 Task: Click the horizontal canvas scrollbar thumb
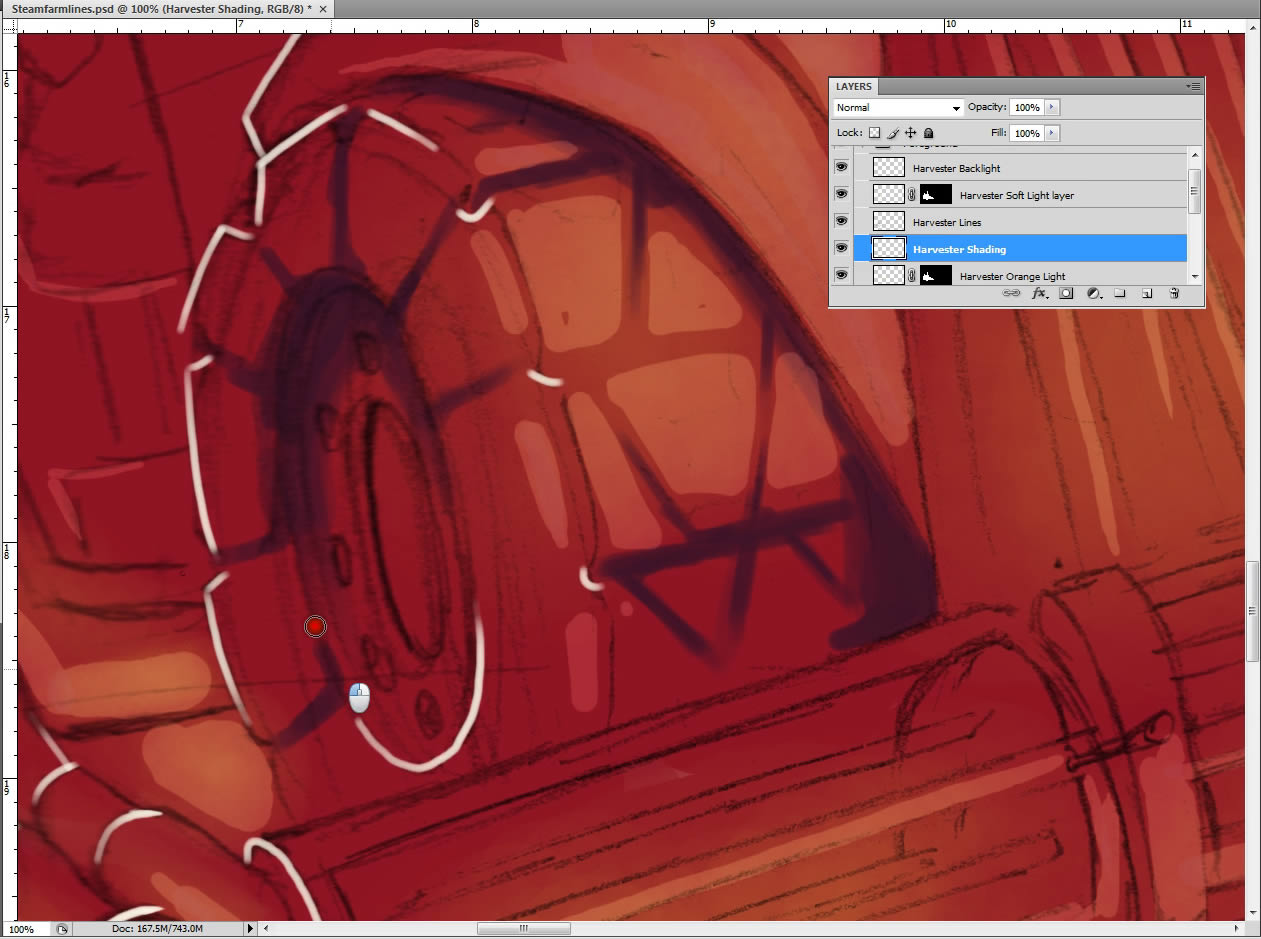(x=523, y=929)
